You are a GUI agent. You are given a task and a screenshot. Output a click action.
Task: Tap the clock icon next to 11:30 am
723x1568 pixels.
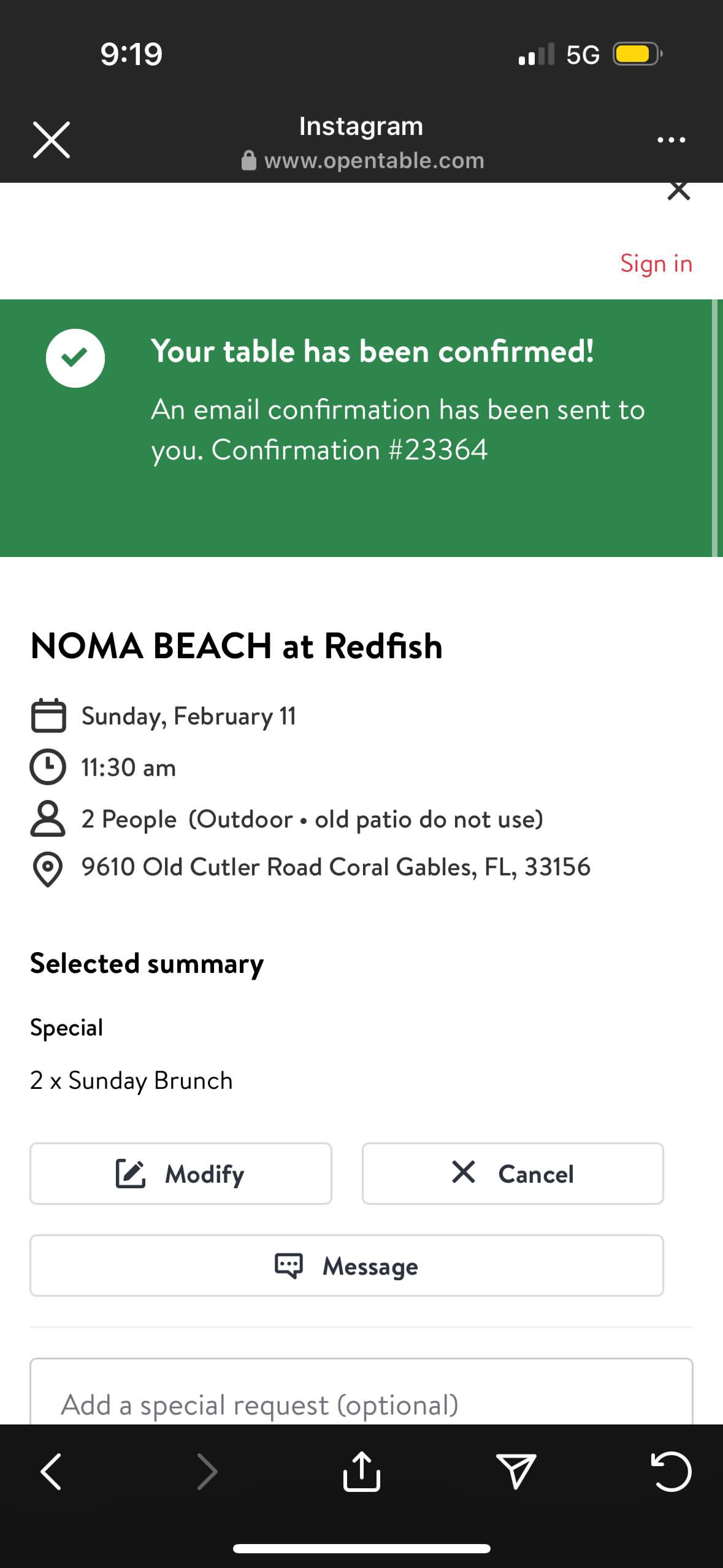[x=48, y=767]
